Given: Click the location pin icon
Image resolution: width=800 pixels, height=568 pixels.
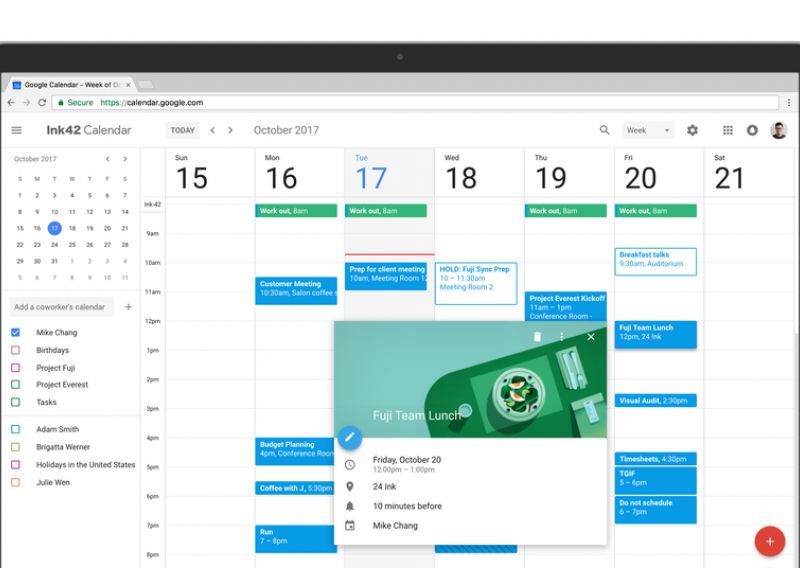Looking at the screenshot, I should click(x=349, y=486).
